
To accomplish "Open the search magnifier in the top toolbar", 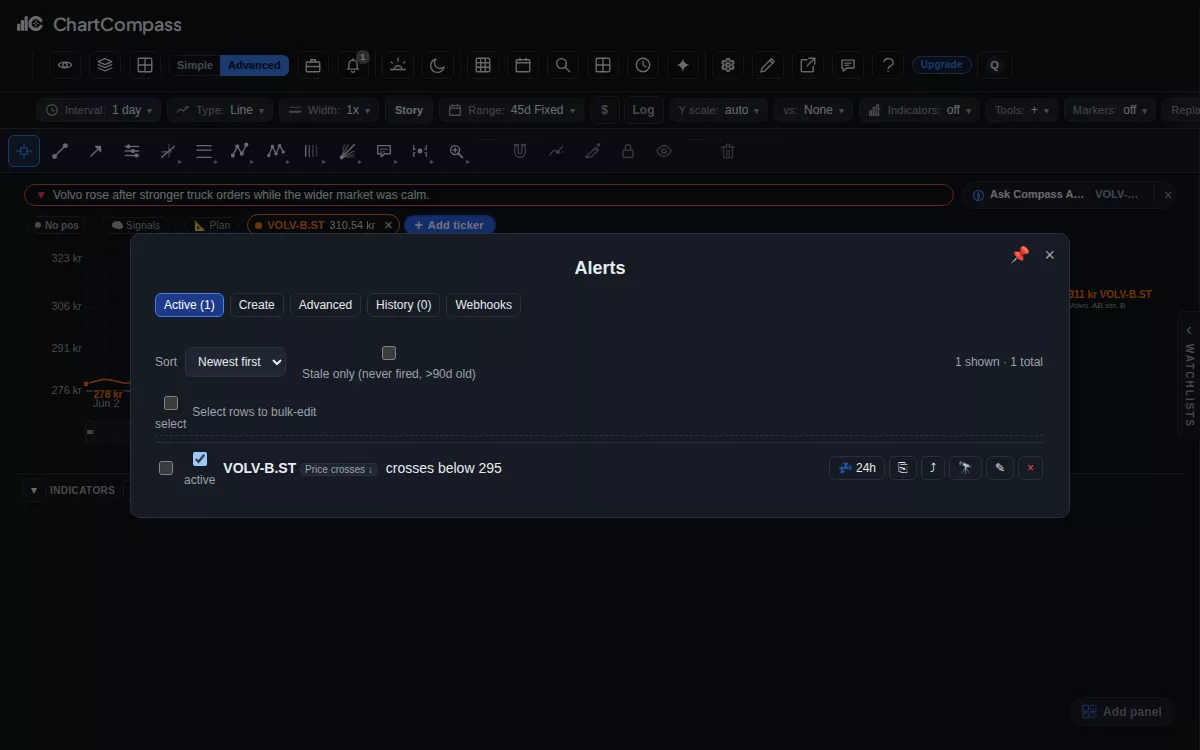I will coord(563,65).
